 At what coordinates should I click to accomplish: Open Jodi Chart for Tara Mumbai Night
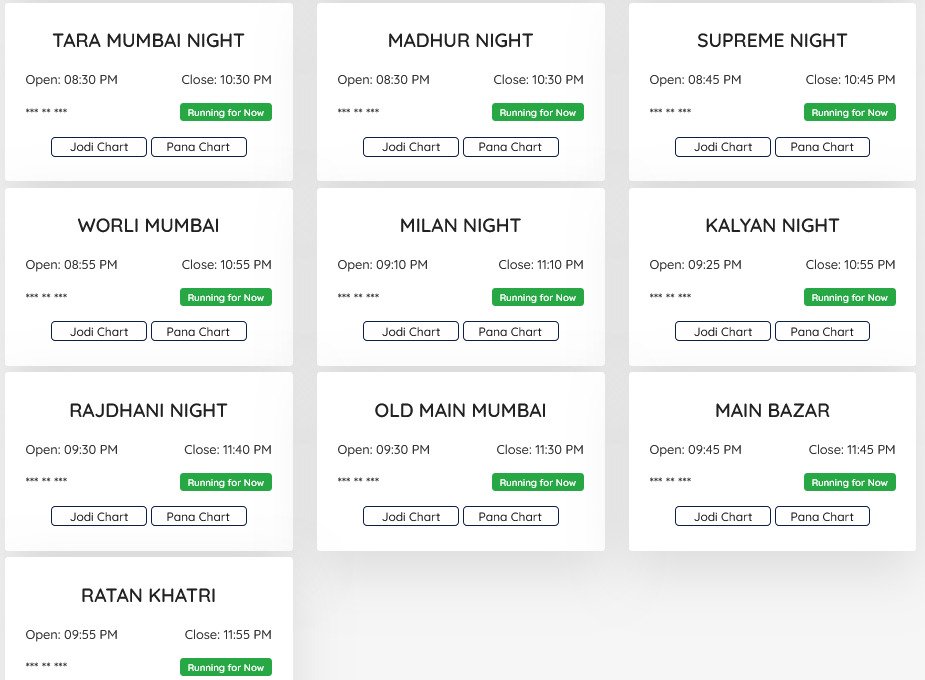(x=99, y=147)
